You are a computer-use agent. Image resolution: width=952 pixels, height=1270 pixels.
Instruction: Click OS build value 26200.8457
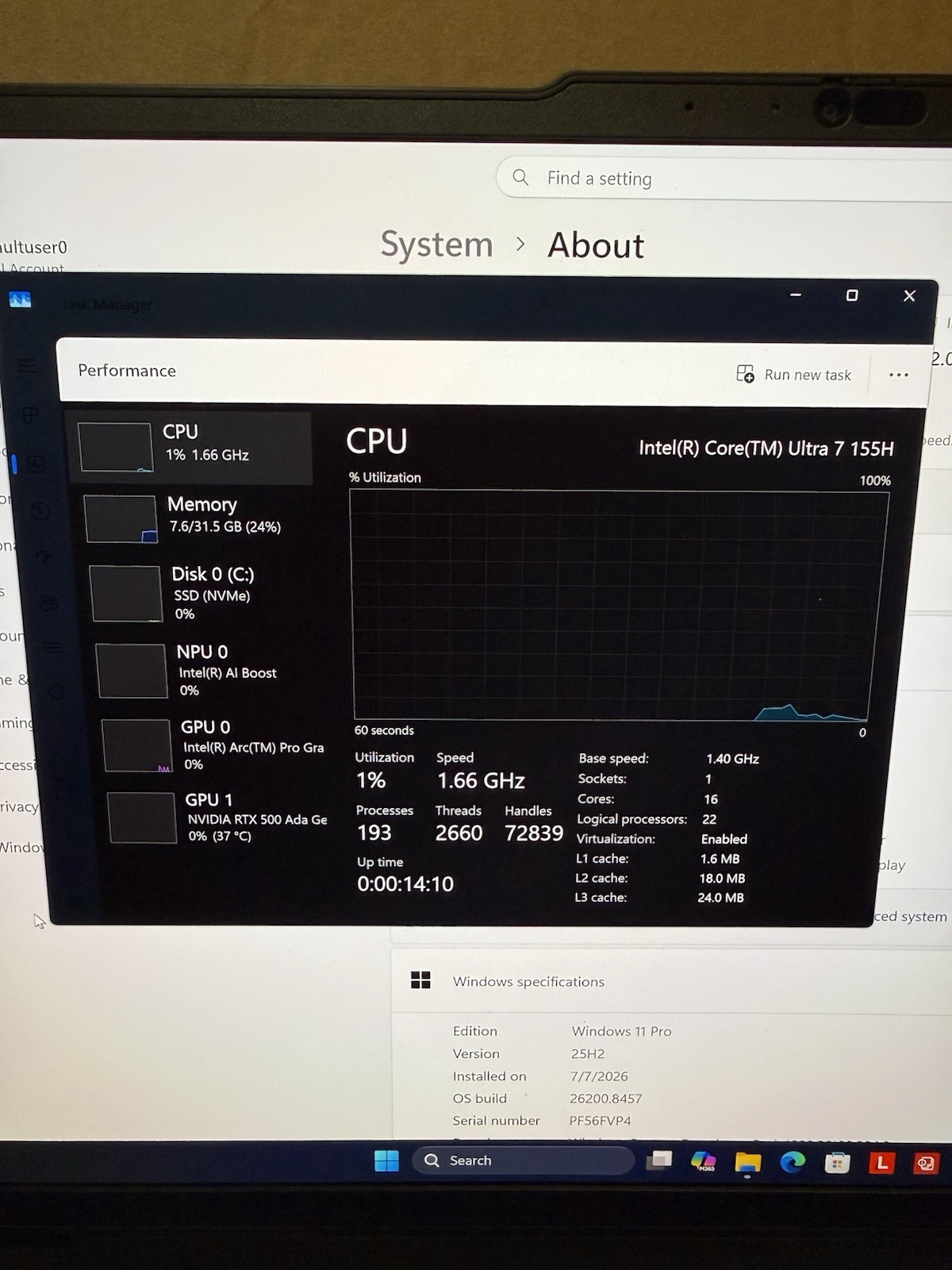coord(606,1099)
